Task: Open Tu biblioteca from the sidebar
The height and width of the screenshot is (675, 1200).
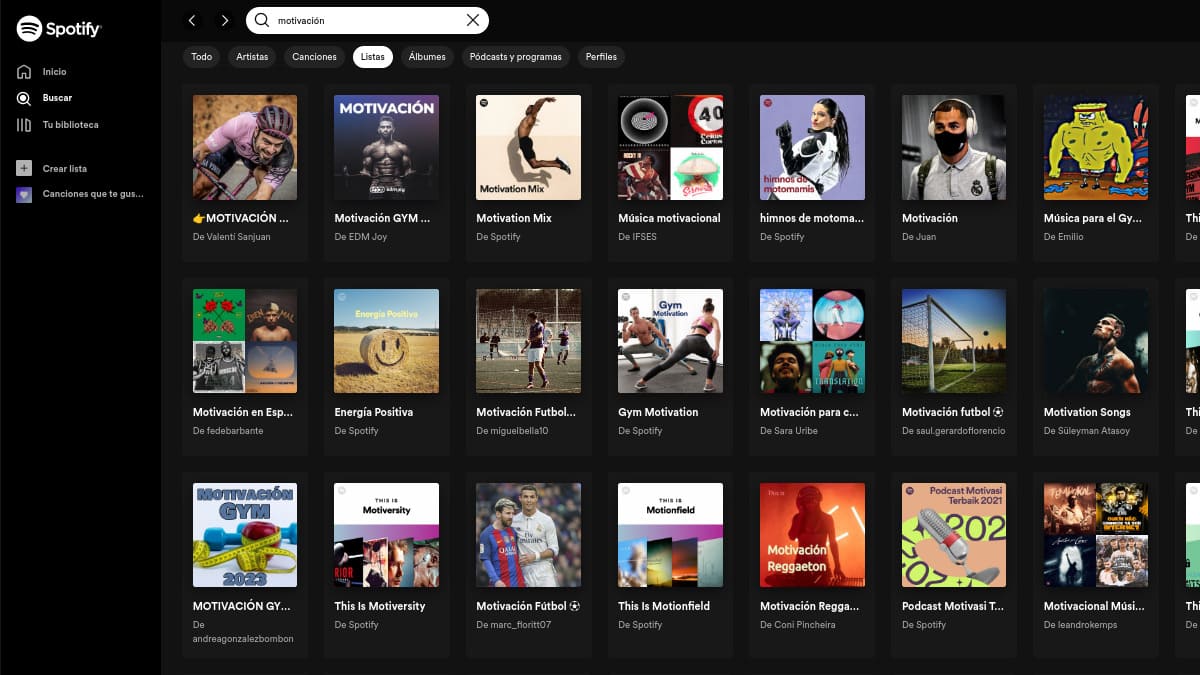Action: point(23,124)
